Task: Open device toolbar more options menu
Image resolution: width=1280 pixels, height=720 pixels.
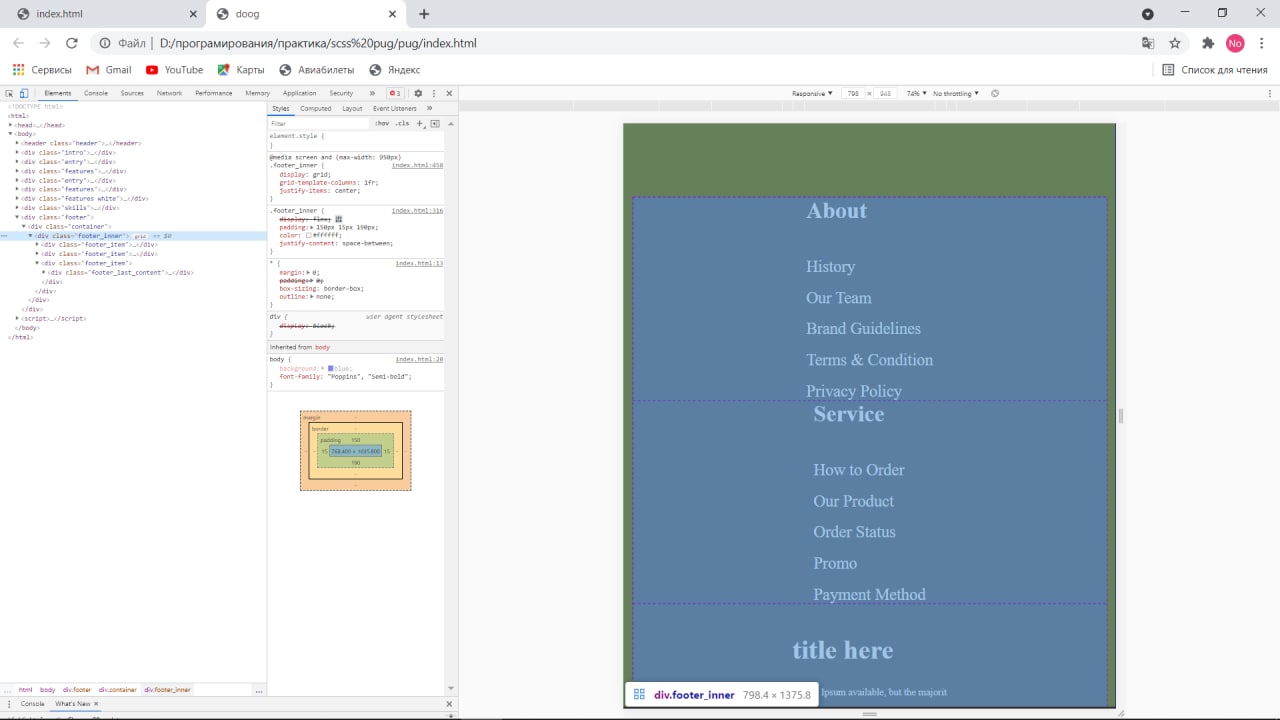Action: [x=1270, y=93]
